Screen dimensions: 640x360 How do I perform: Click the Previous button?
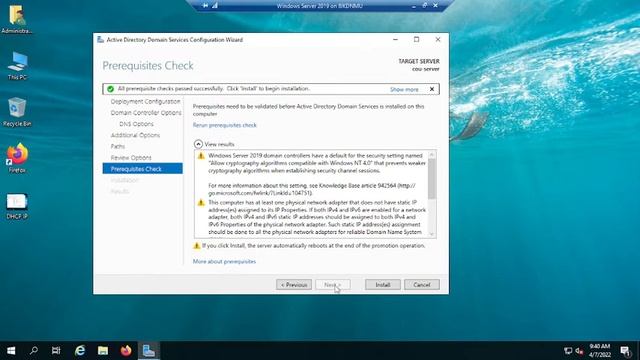click(x=294, y=284)
